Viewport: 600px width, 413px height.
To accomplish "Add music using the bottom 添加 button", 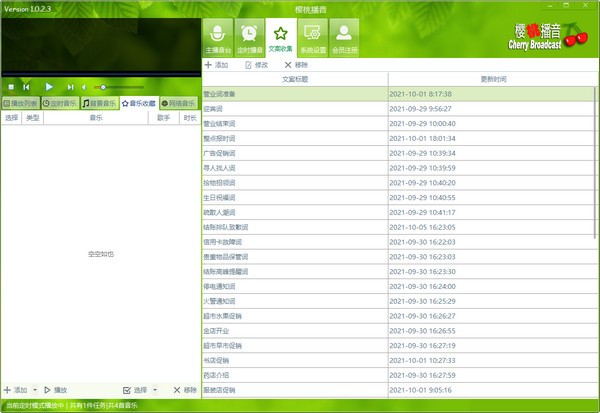I will [x=16, y=390].
